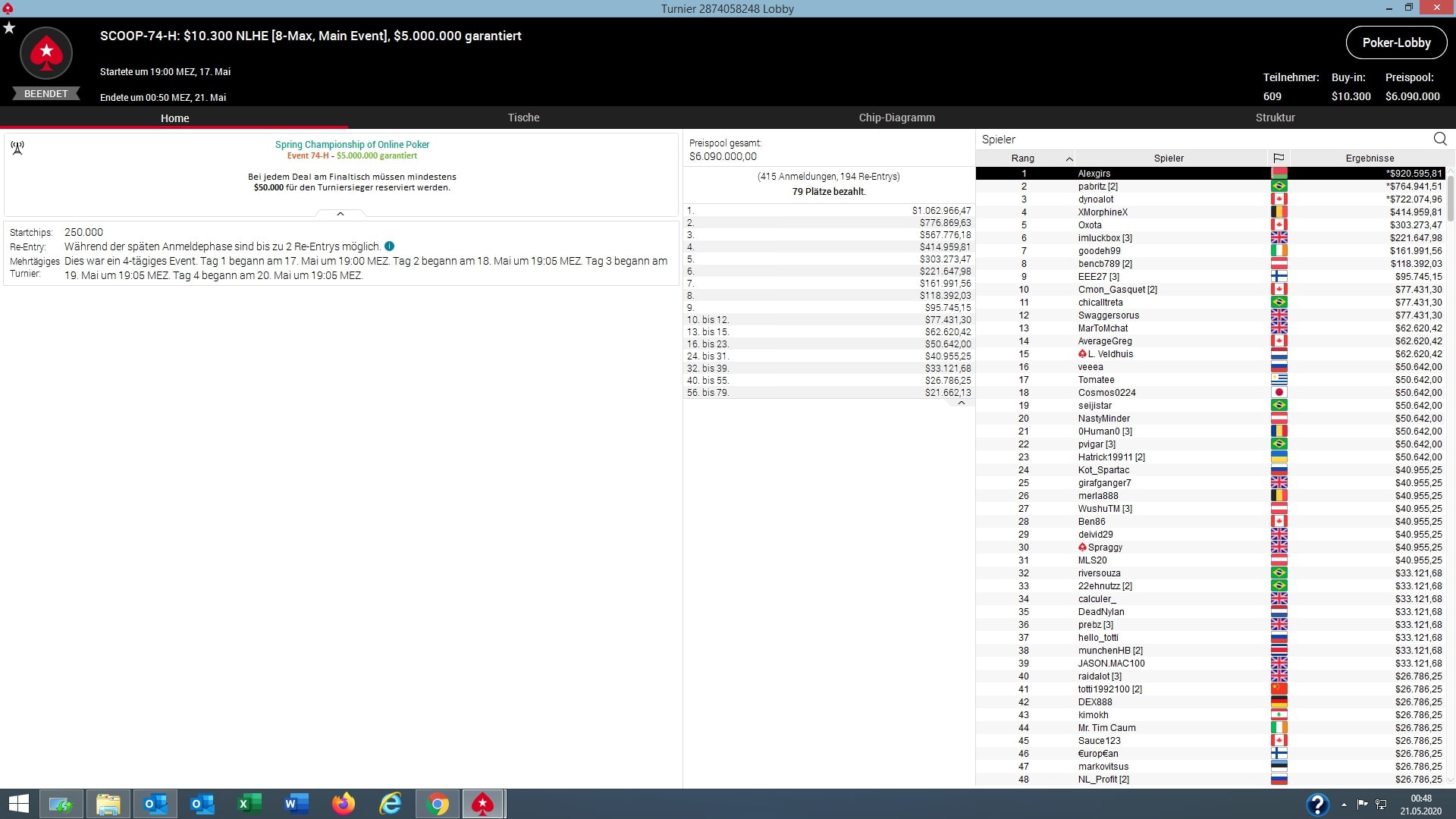Image resolution: width=1456 pixels, height=819 pixels.
Task: Click the tournament broadcast trophy icon
Action: pyautogui.click(x=17, y=148)
